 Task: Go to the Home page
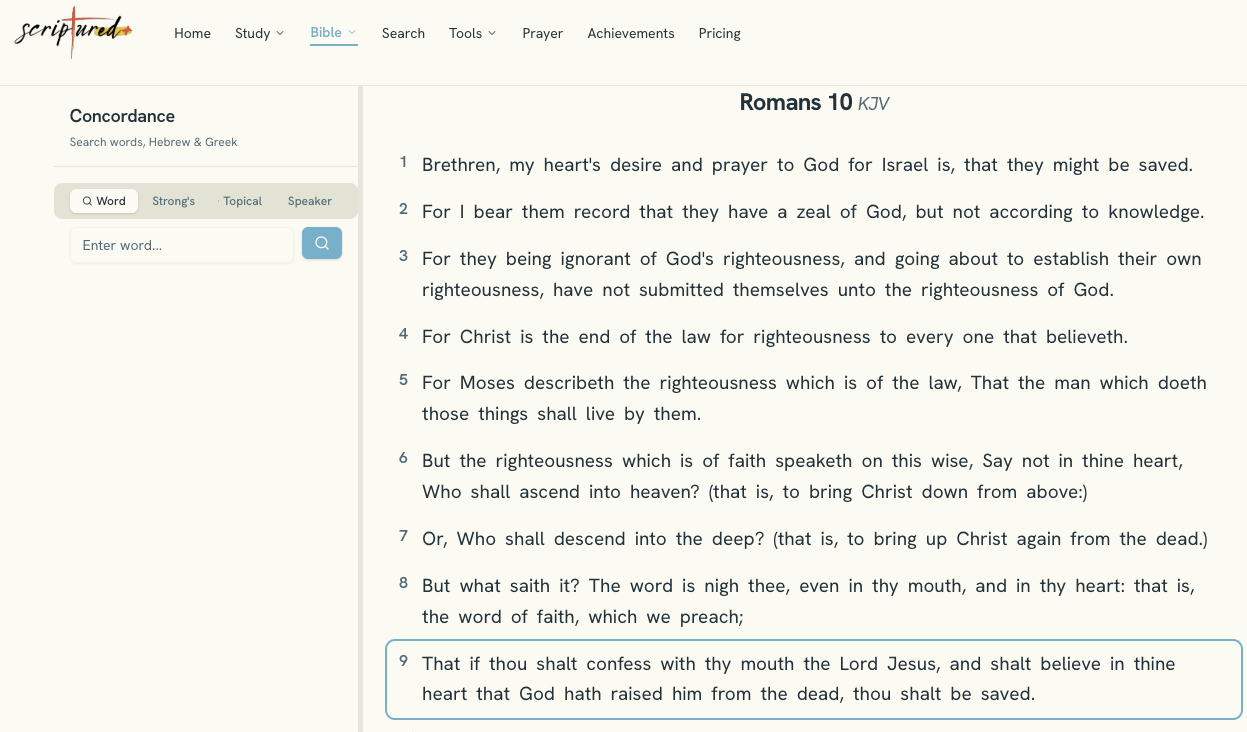(192, 33)
